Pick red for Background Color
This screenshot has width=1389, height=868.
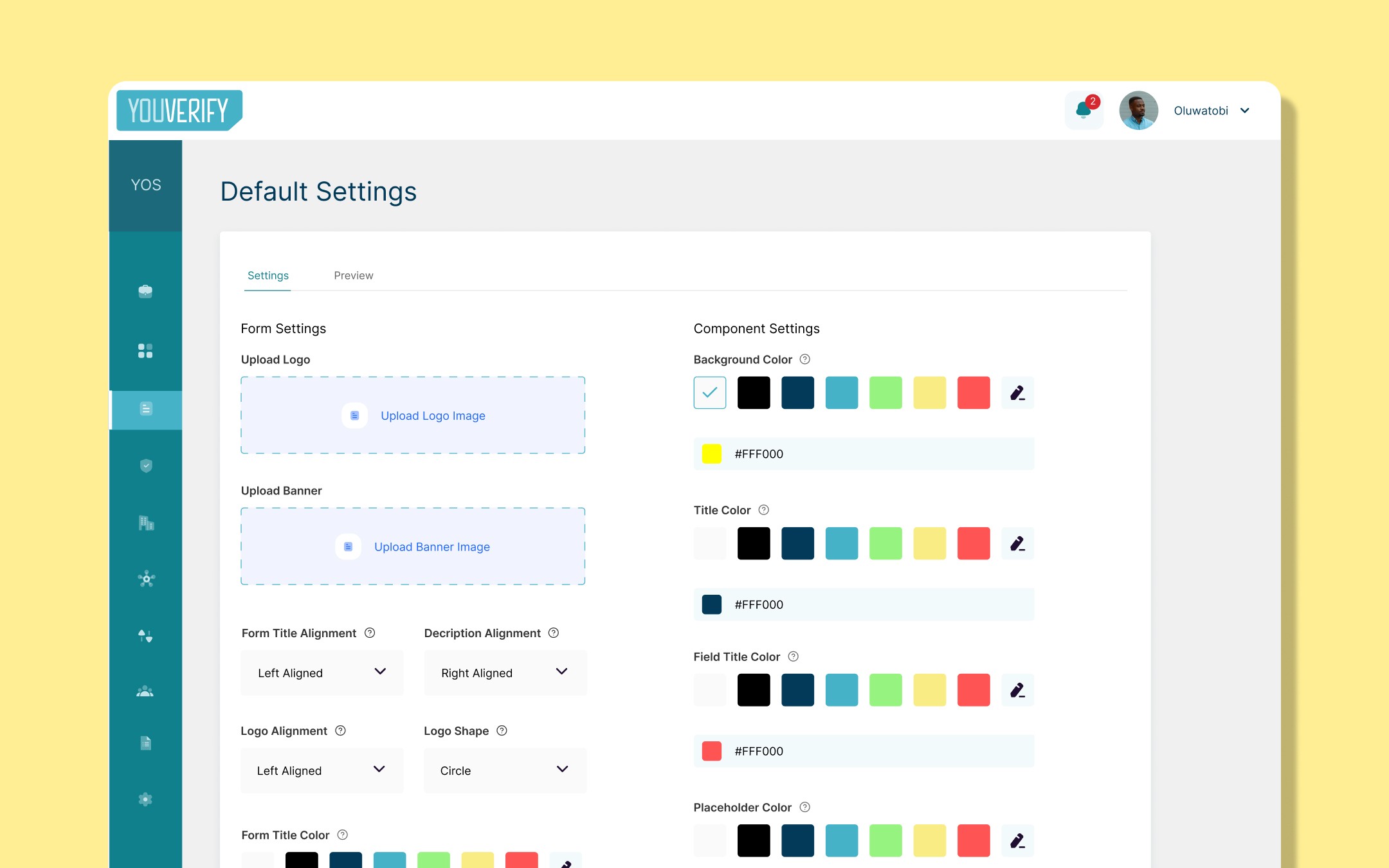974,393
